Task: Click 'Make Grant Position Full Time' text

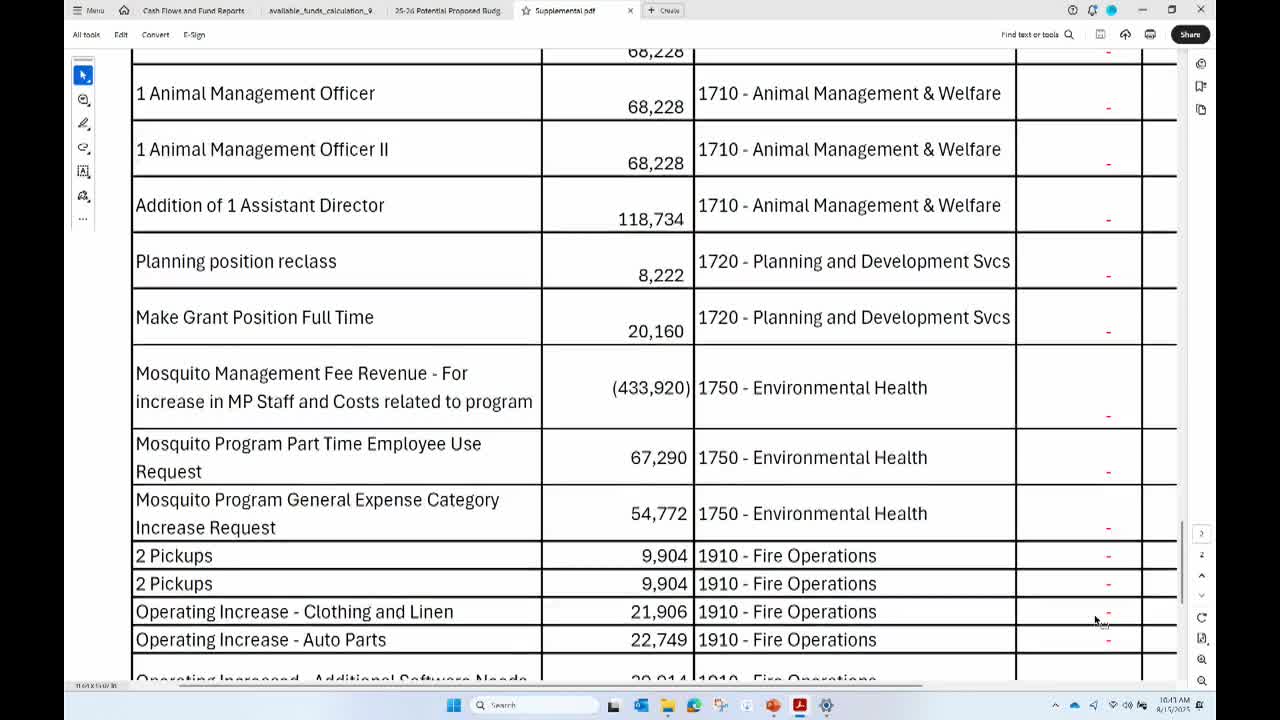Action: [255, 317]
